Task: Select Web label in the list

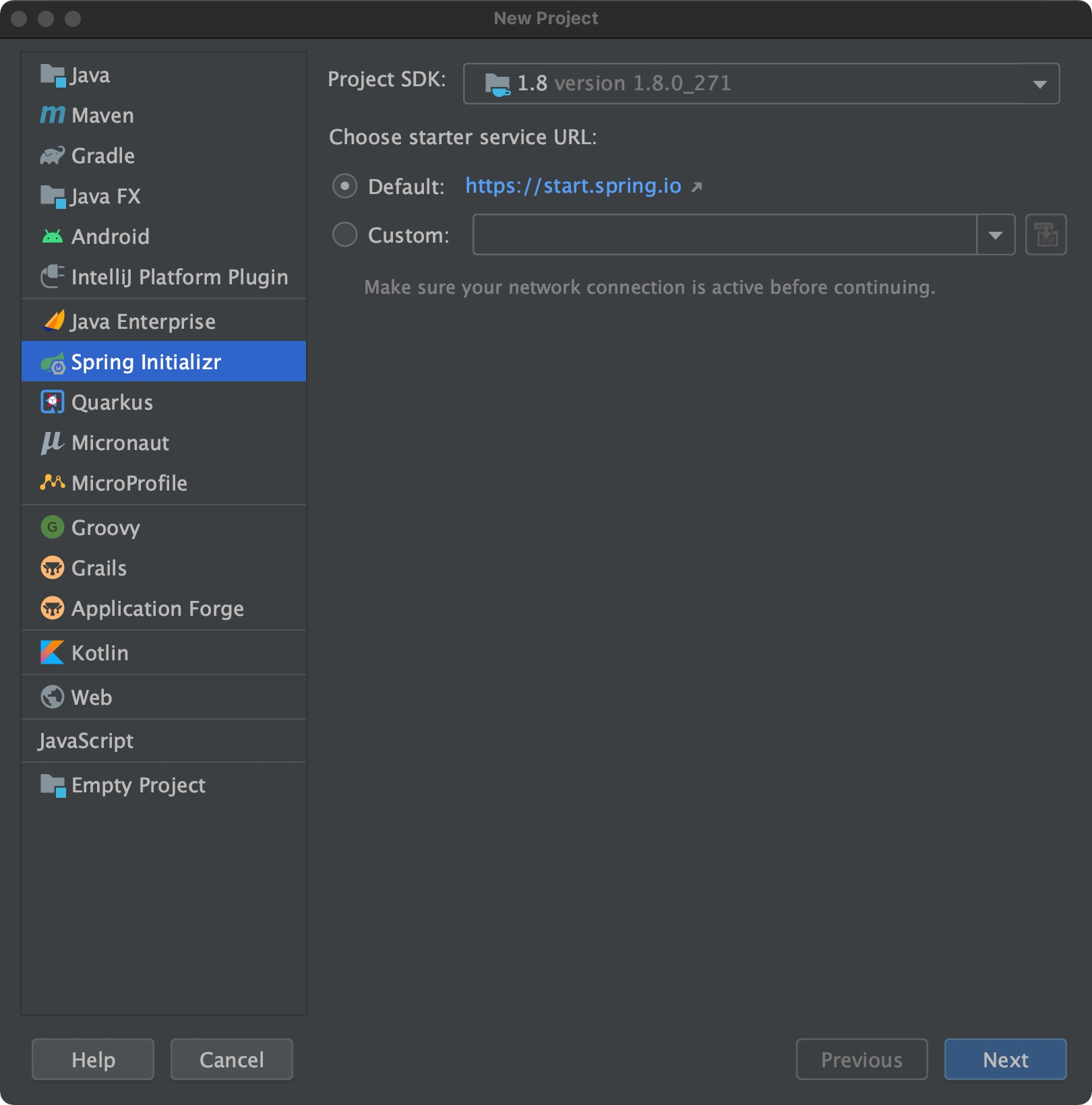Action: (92, 697)
